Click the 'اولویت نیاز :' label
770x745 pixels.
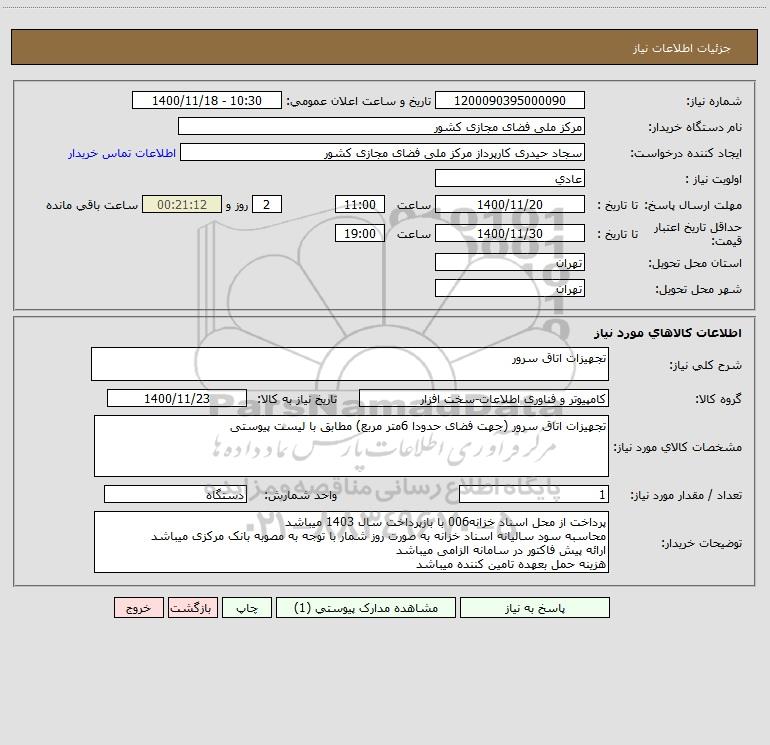[x=714, y=179]
